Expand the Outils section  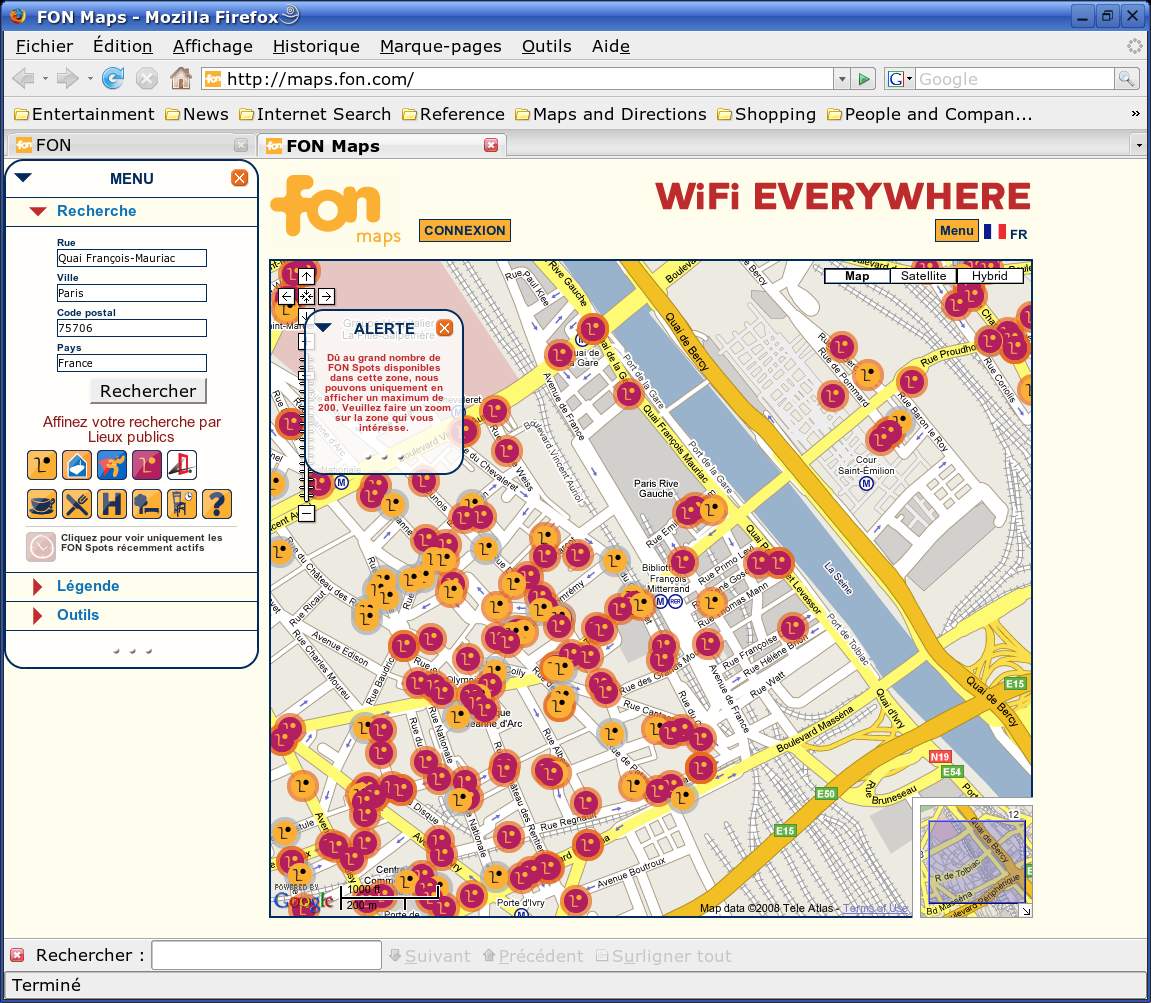pyautogui.click(x=78, y=615)
